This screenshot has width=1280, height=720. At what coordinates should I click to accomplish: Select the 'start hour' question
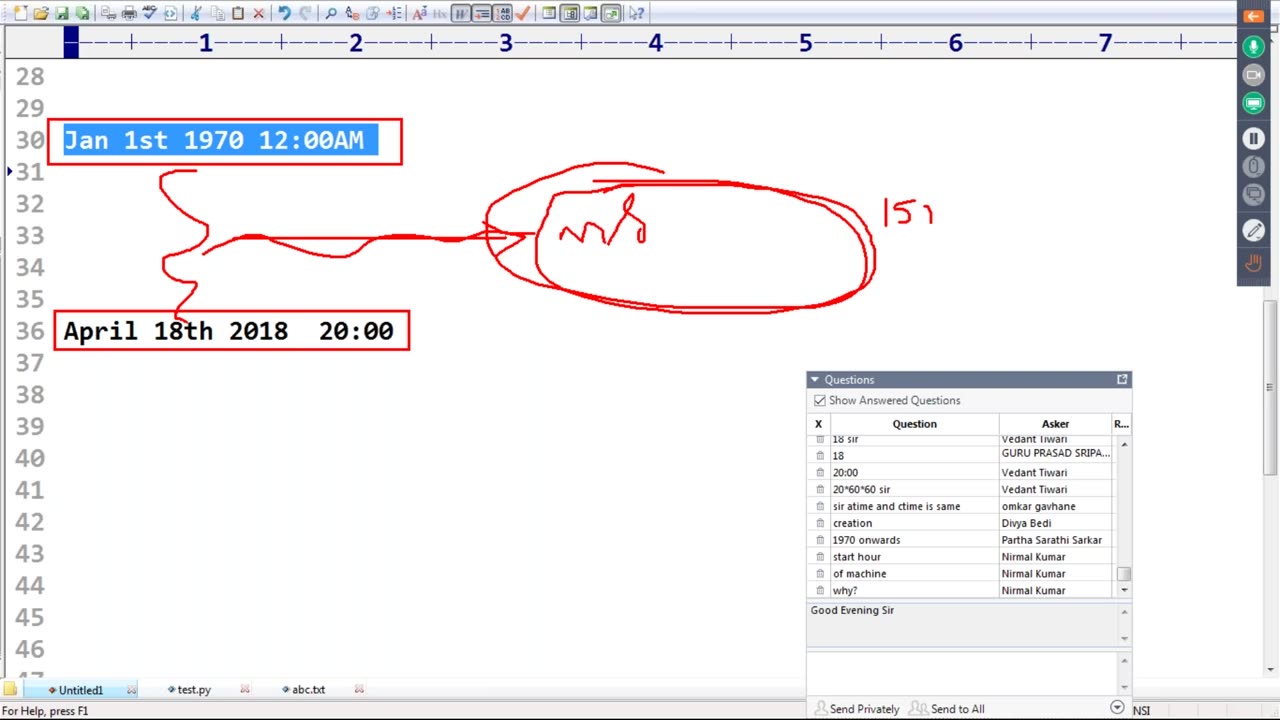pos(857,557)
